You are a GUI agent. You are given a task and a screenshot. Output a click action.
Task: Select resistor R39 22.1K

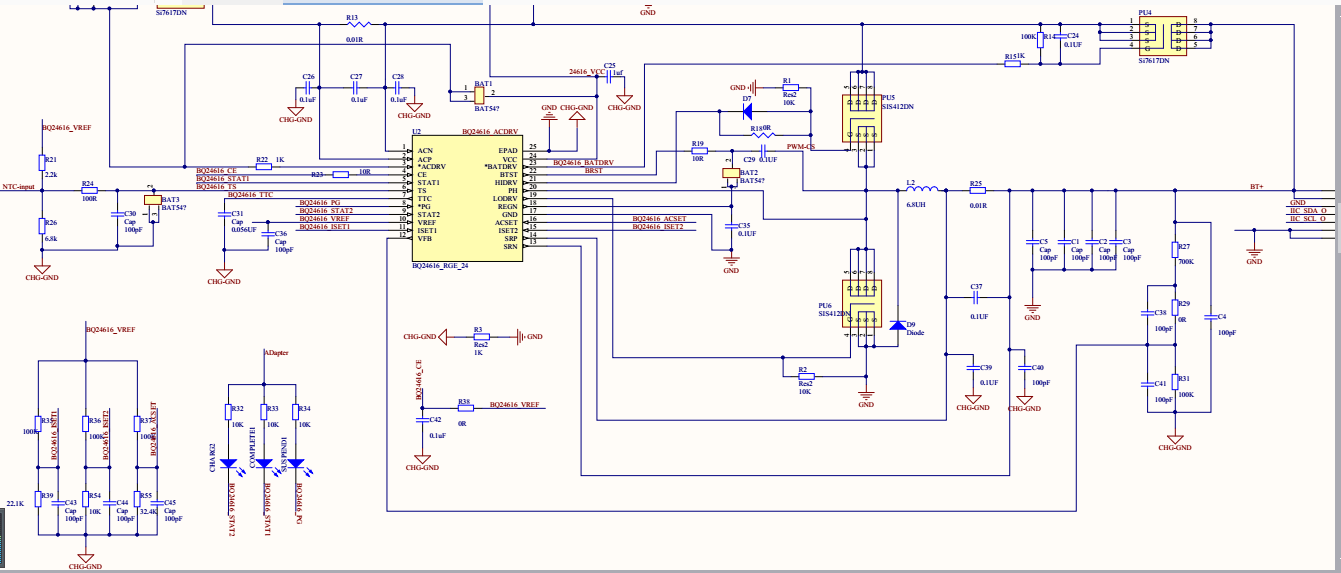pos(37,499)
